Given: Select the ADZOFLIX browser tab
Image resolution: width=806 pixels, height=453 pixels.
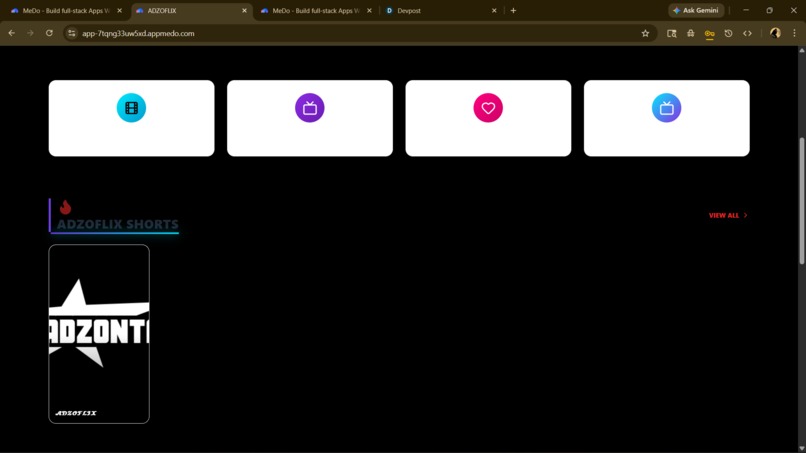Looking at the screenshot, I should point(191,11).
